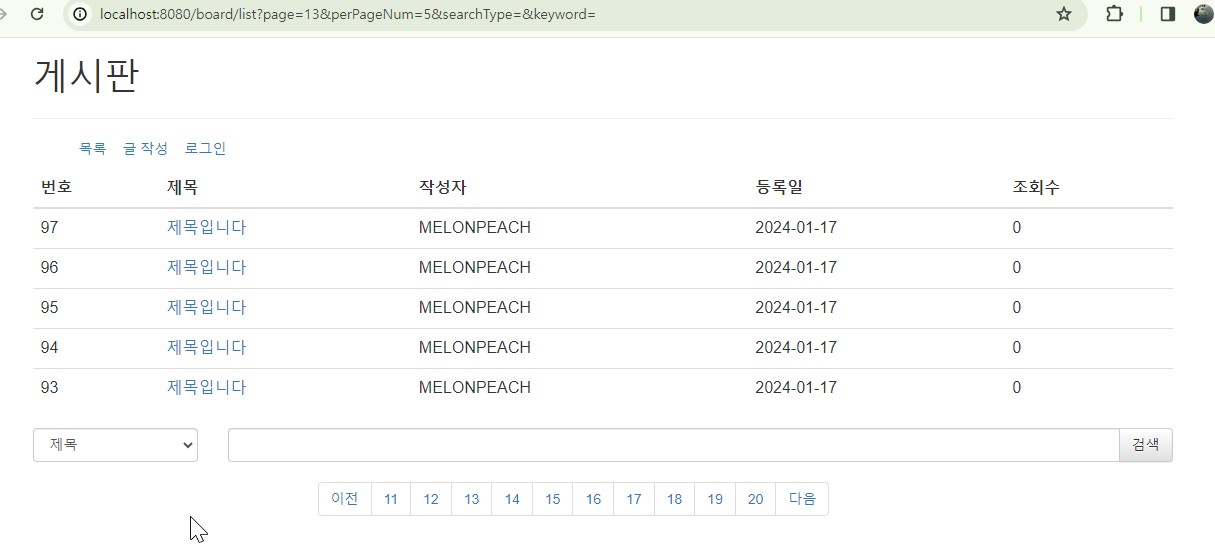Select pagination page 18
Screen dimensions: 1215x551
674,499
